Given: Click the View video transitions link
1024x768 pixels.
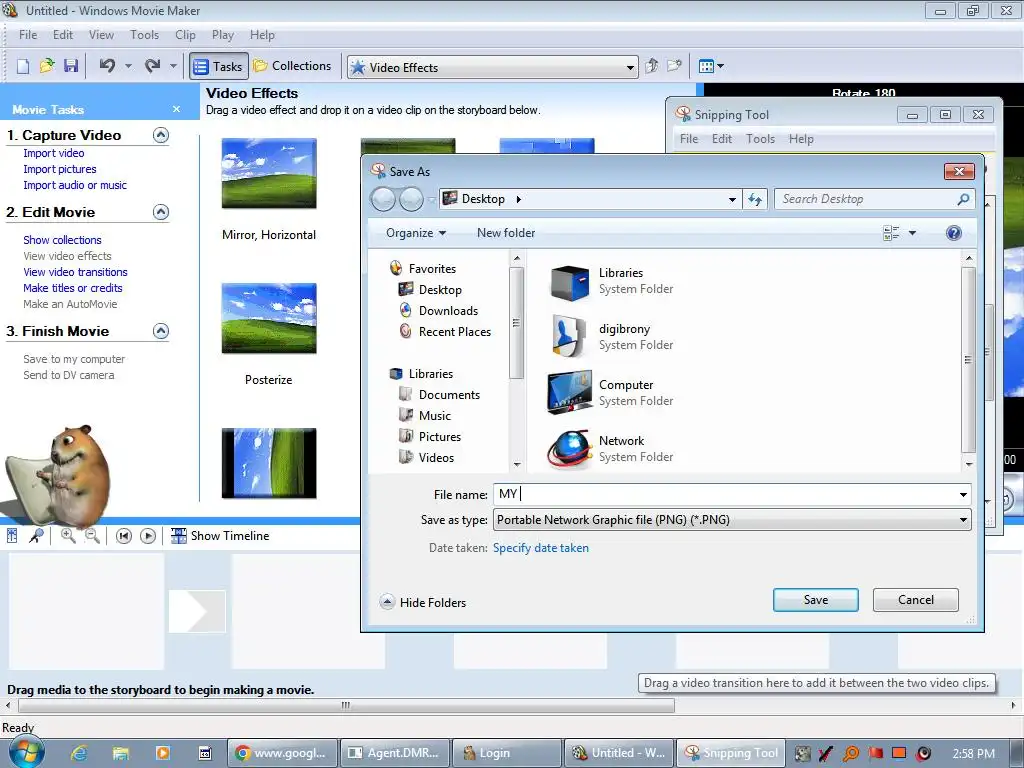Looking at the screenshot, I should click(75, 272).
